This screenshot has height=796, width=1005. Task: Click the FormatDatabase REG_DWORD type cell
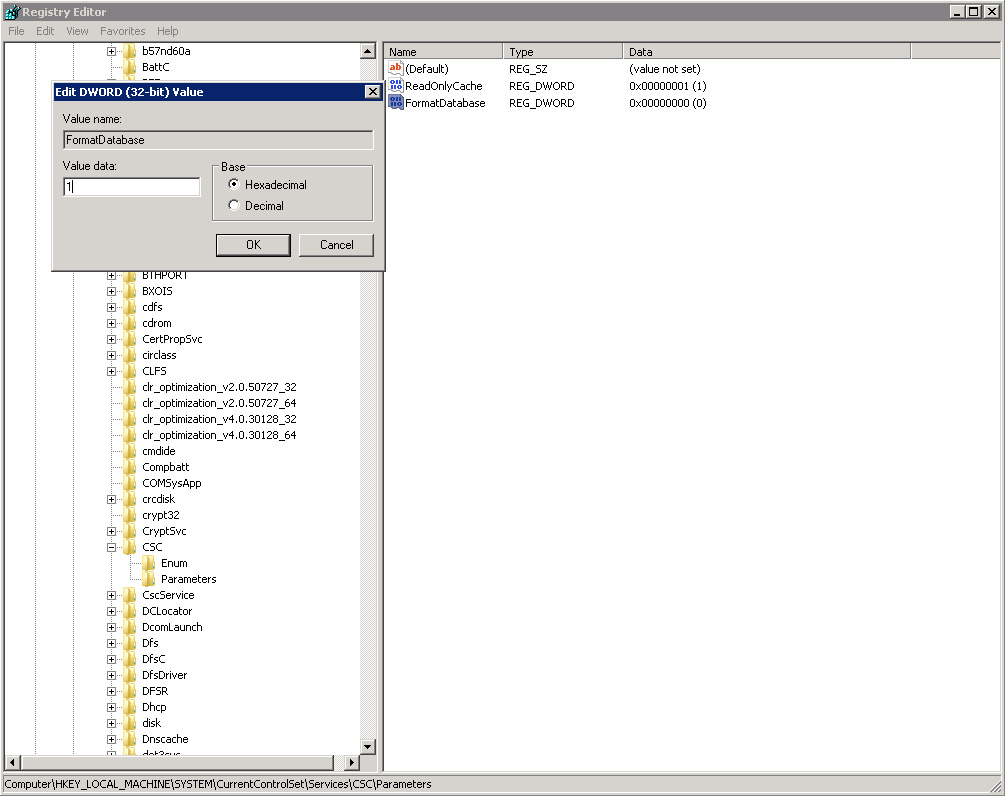[542, 103]
